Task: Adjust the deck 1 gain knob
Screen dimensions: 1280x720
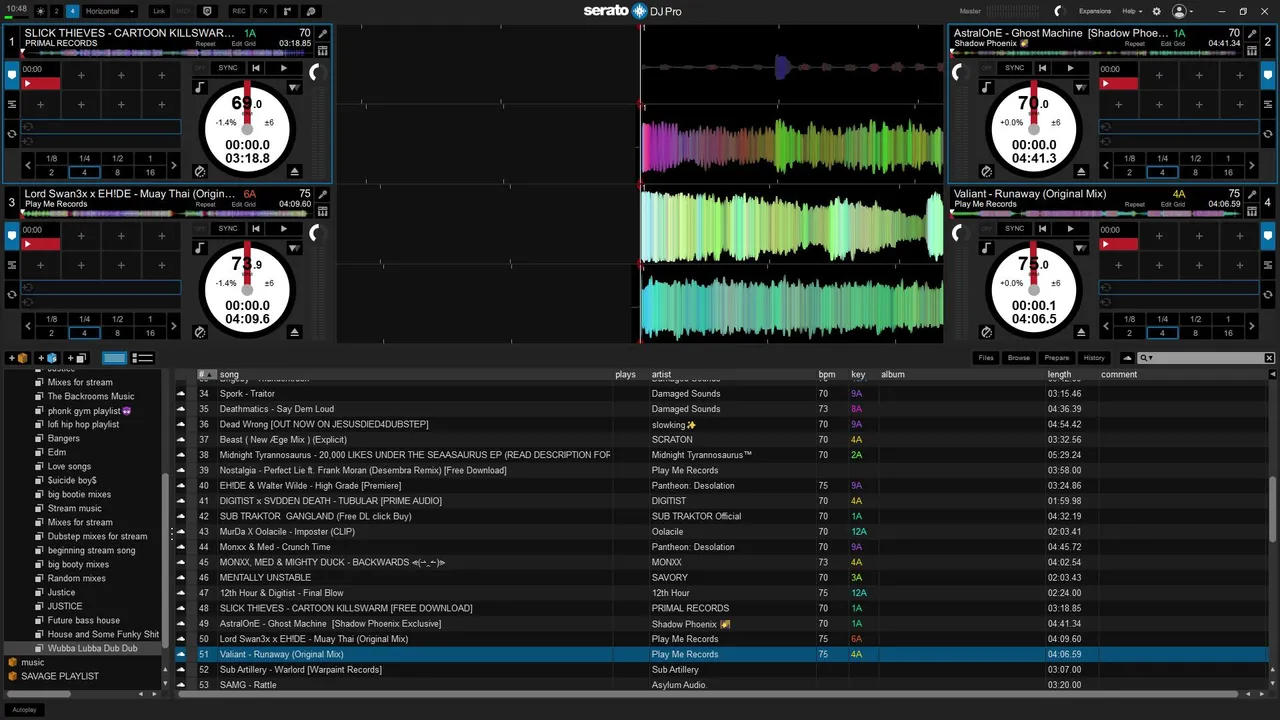Action: (x=316, y=72)
